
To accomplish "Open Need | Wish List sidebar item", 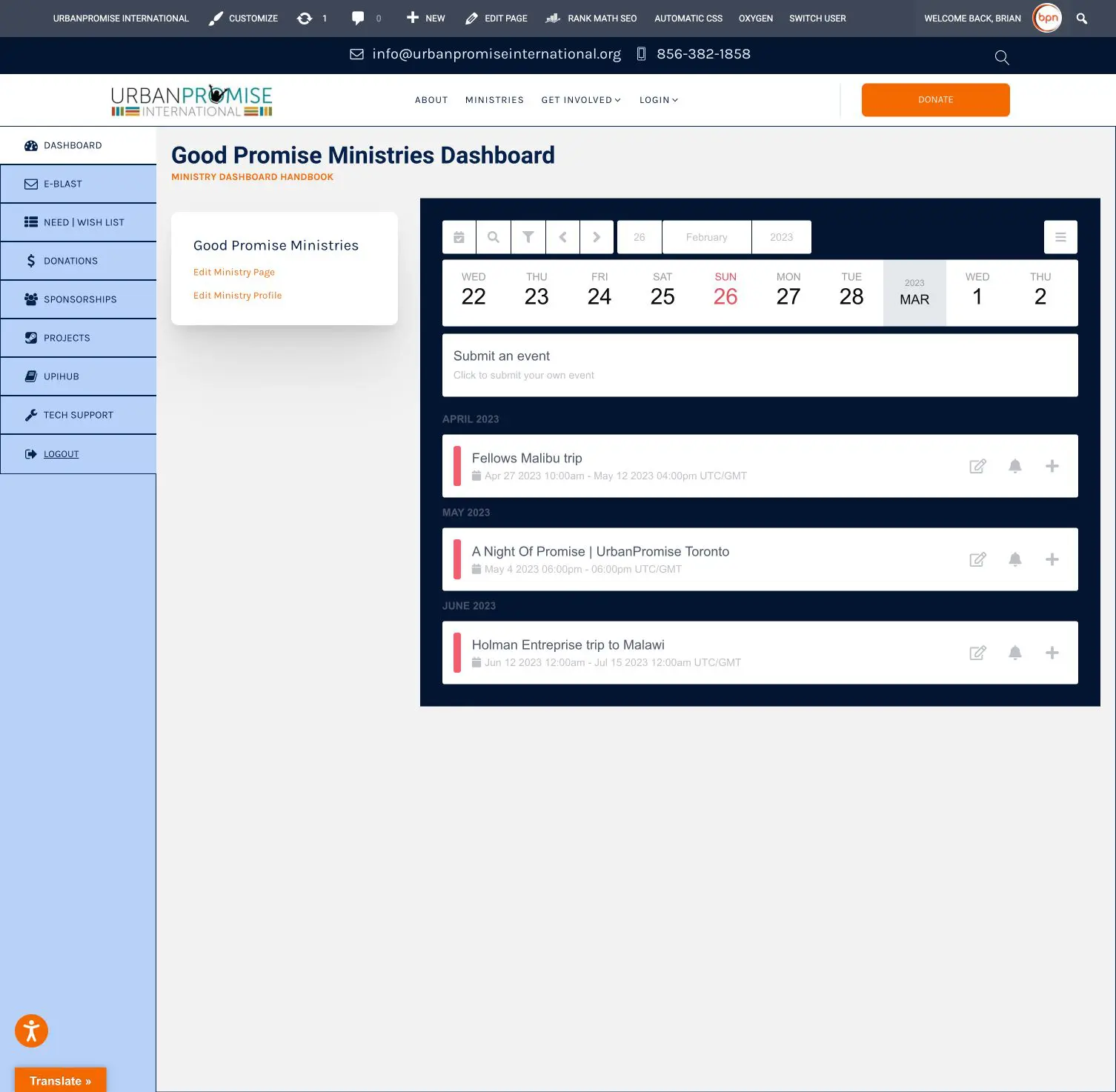I will (x=79, y=222).
